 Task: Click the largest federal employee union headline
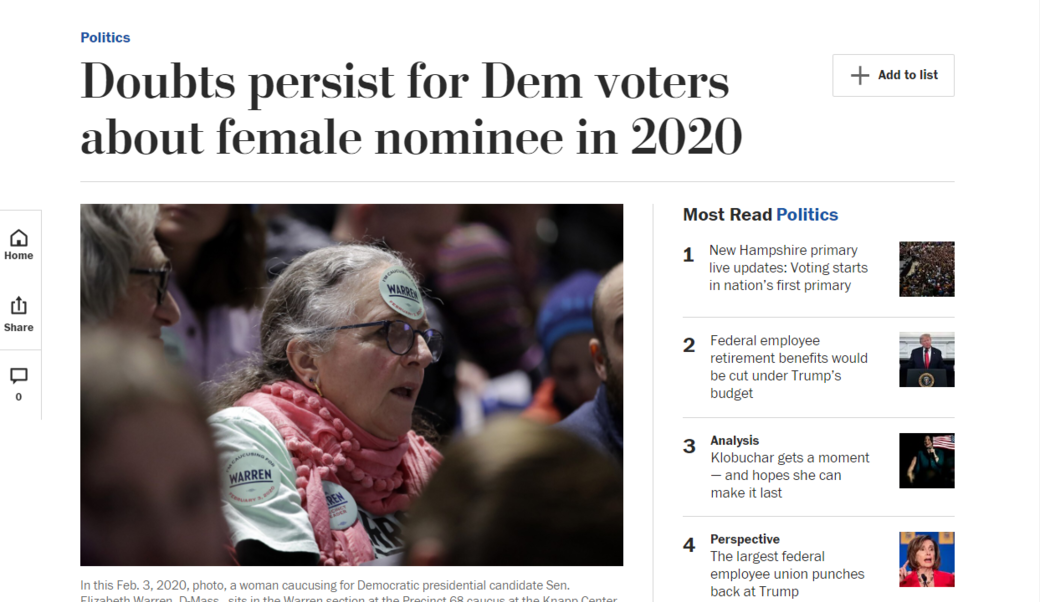[x=786, y=573]
